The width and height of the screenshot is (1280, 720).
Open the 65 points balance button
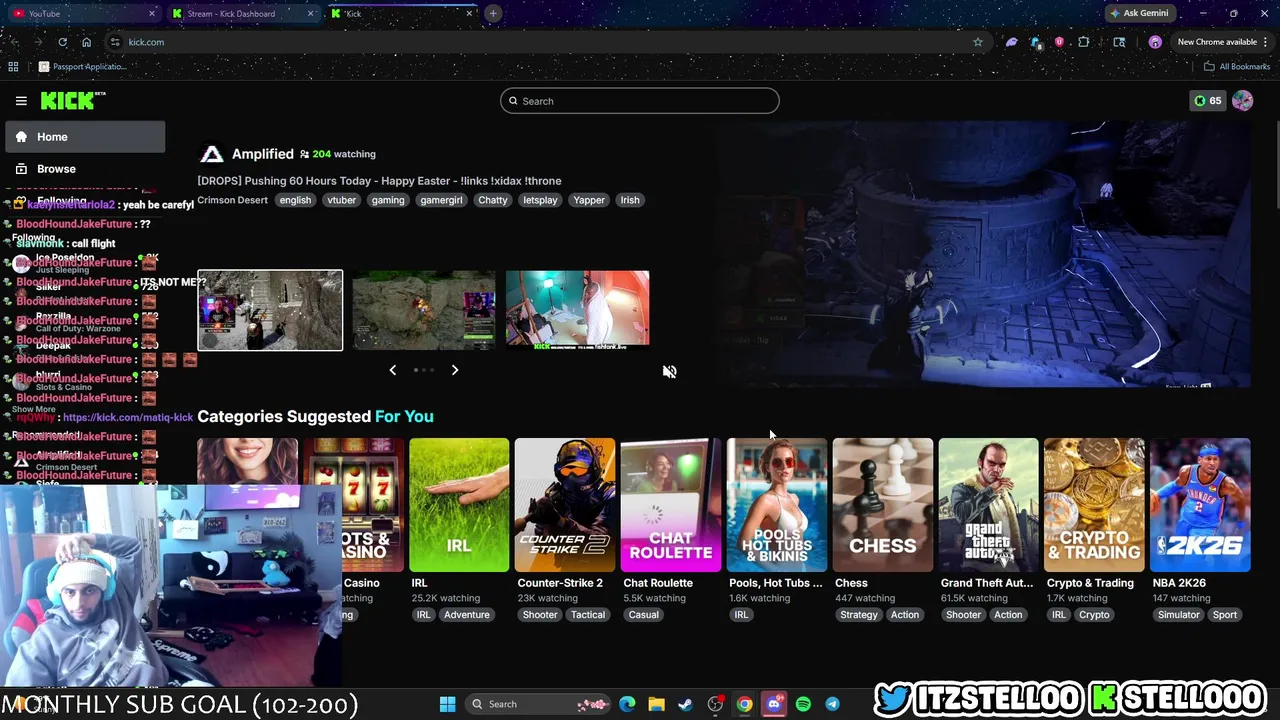click(x=1208, y=101)
